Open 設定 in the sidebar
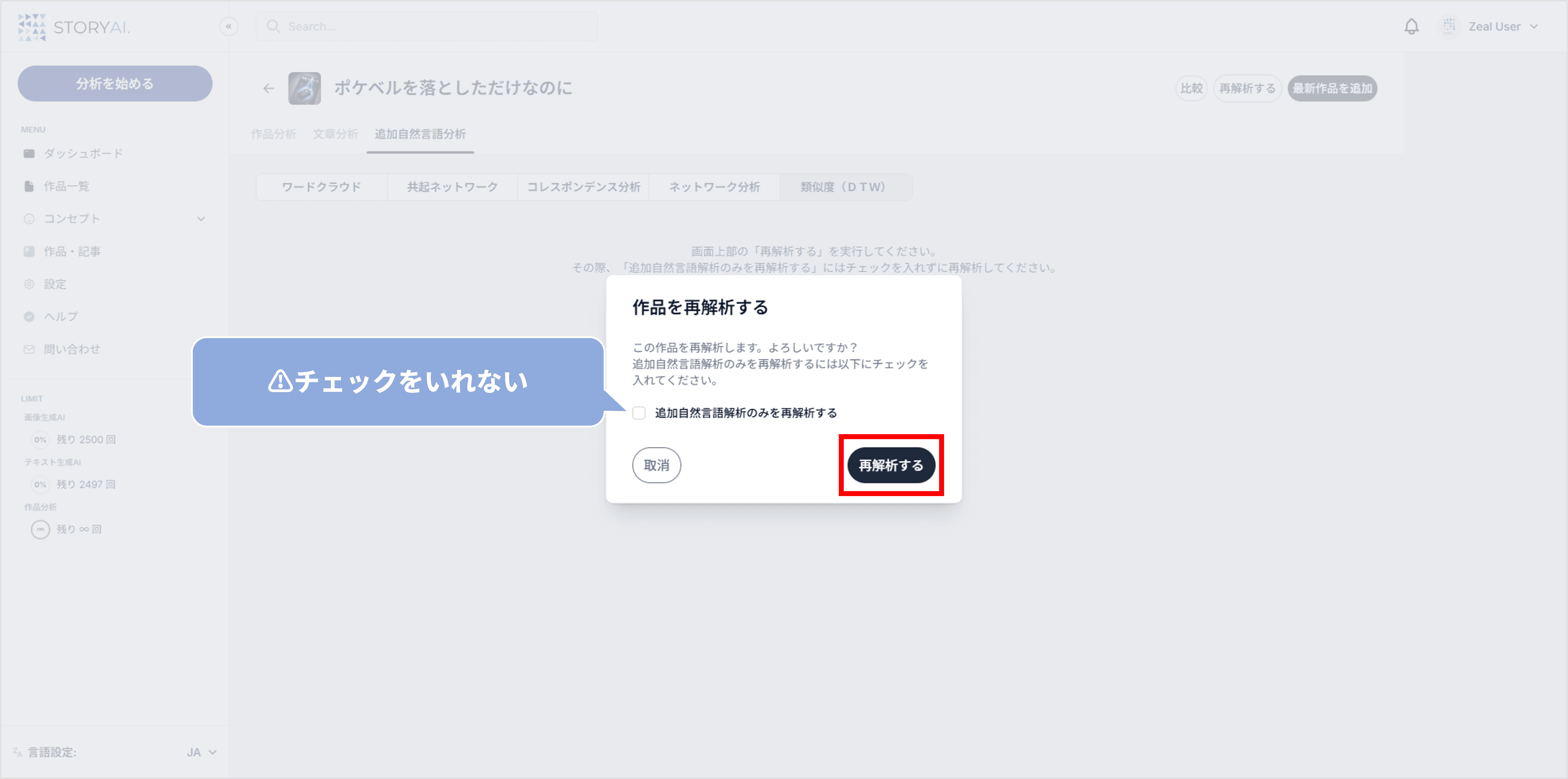 pos(44,284)
